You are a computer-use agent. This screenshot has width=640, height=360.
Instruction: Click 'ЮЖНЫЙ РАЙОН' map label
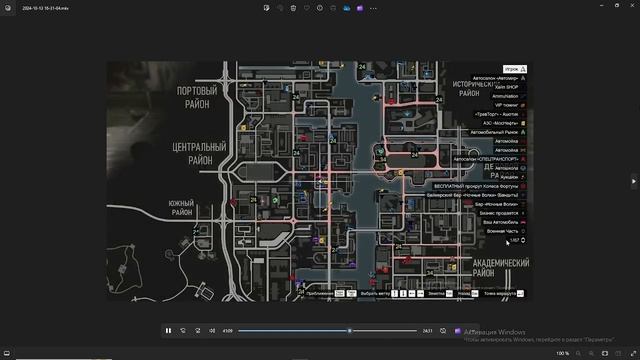point(182,207)
